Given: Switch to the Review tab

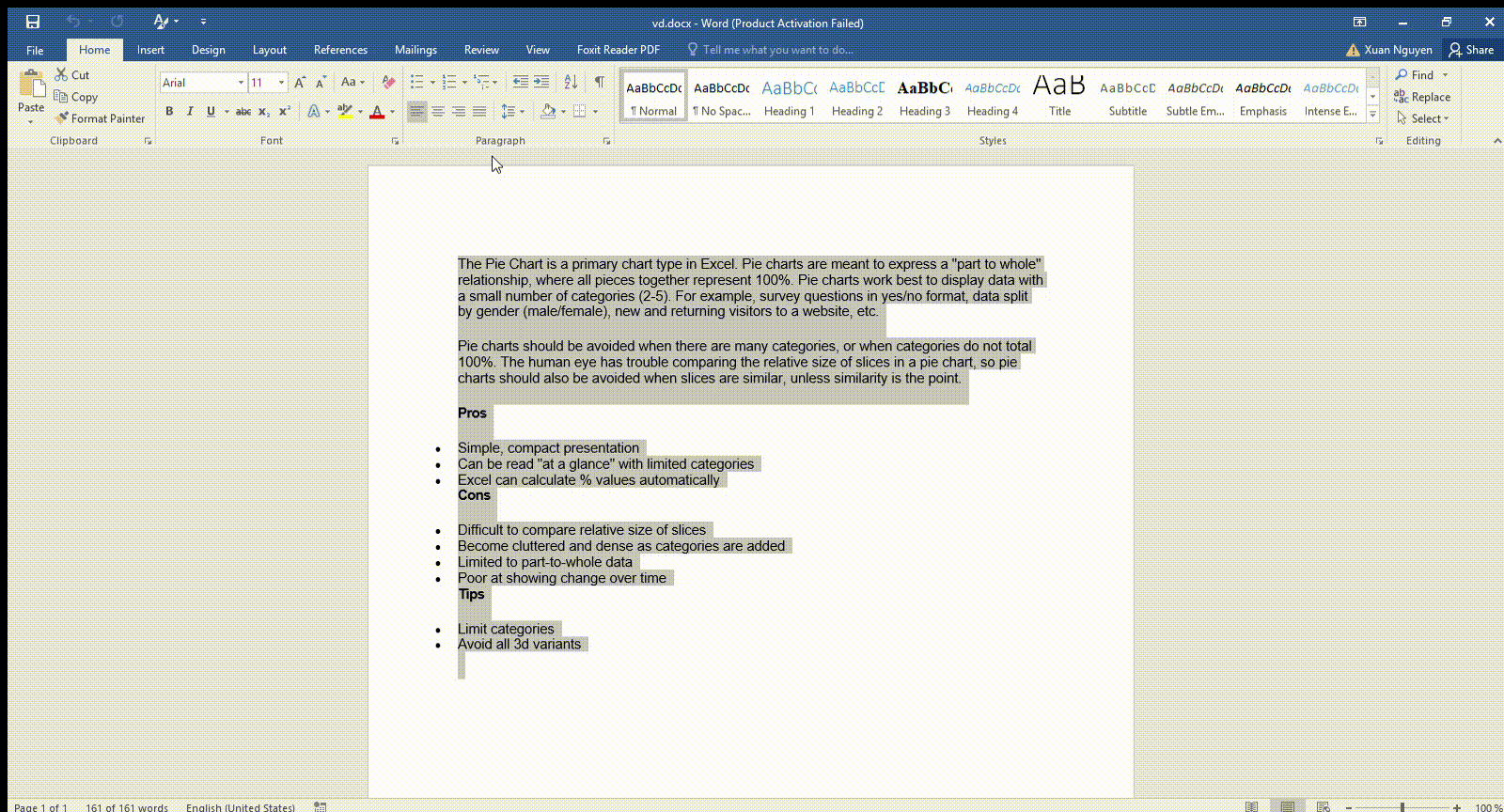Looking at the screenshot, I should point(481,50).
